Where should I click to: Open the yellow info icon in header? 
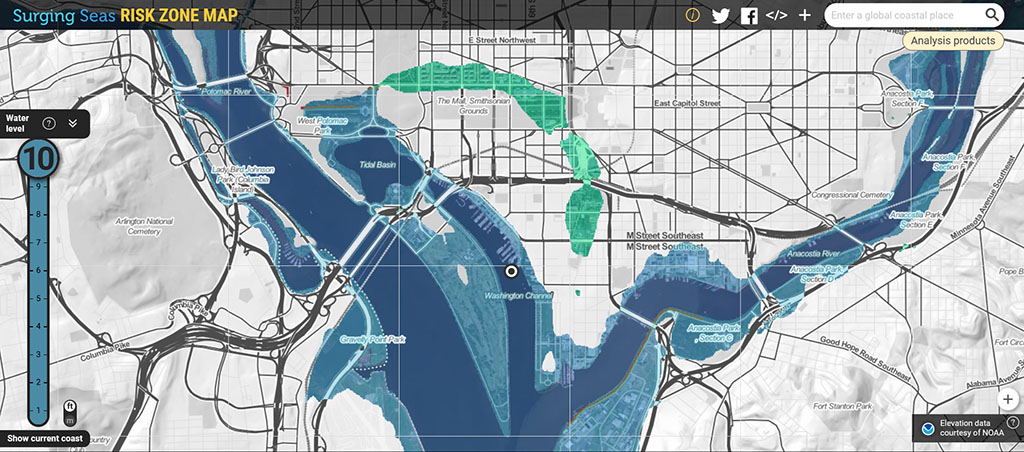click(692, 15)
